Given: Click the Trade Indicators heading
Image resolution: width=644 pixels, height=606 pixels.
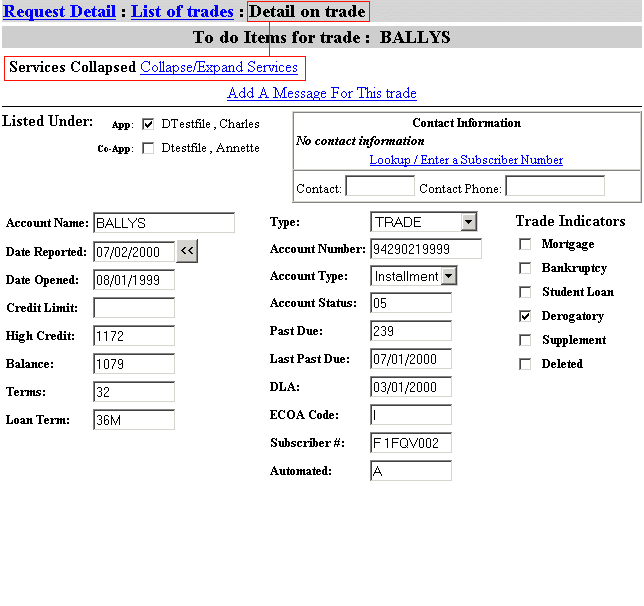Looking at the screenshot, I should point(570,221).
